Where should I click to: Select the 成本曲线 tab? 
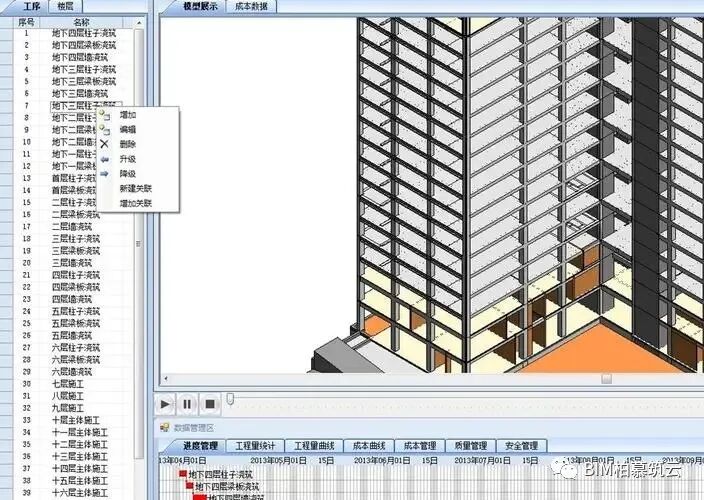[369, 446]
